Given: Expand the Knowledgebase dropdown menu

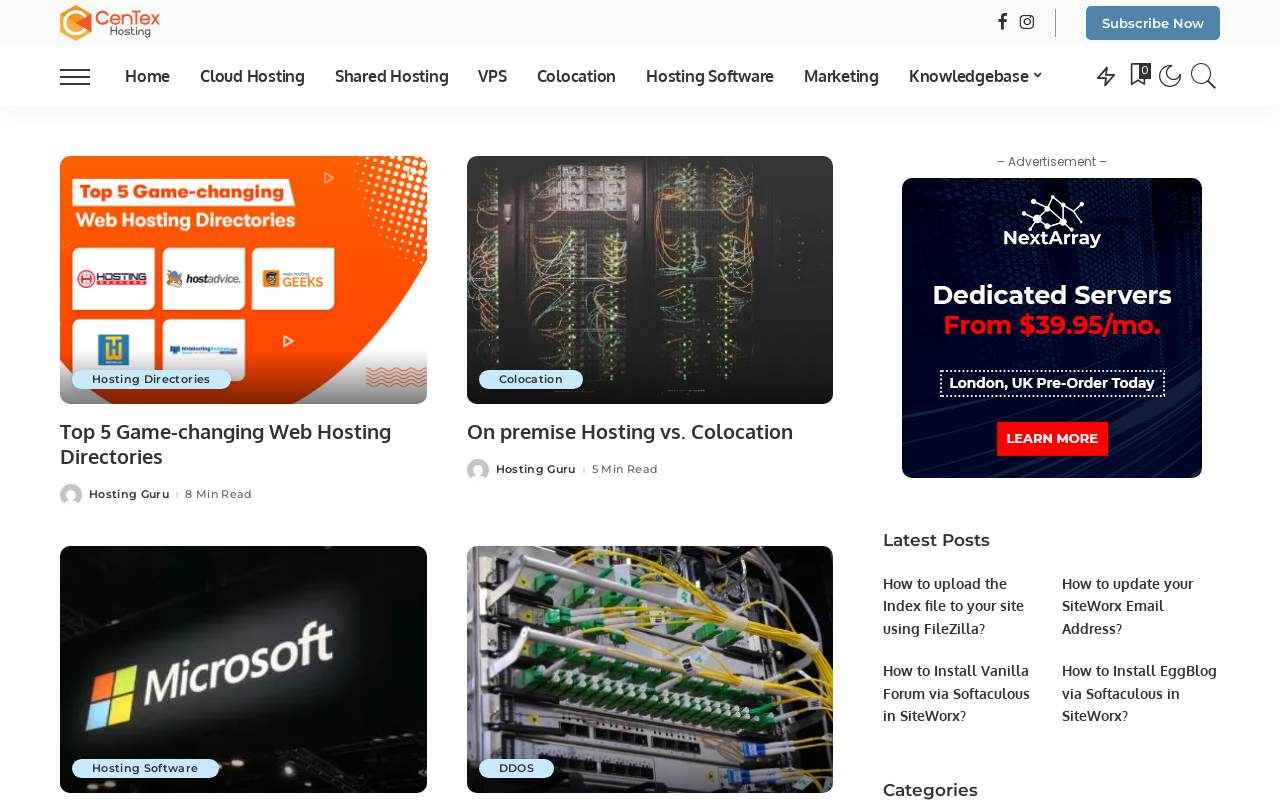Looking at the screenshot, I should [975, 76].
